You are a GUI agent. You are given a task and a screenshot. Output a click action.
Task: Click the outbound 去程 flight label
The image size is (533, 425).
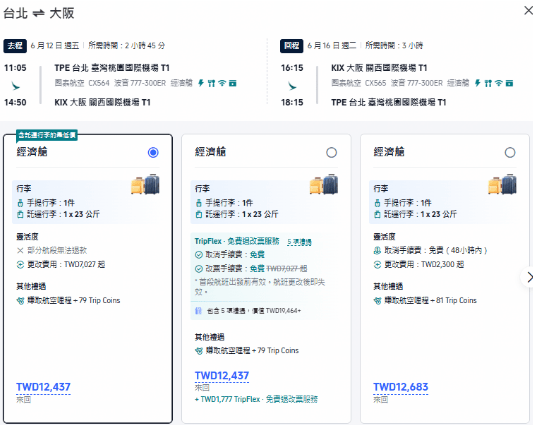tap(15, 46)
